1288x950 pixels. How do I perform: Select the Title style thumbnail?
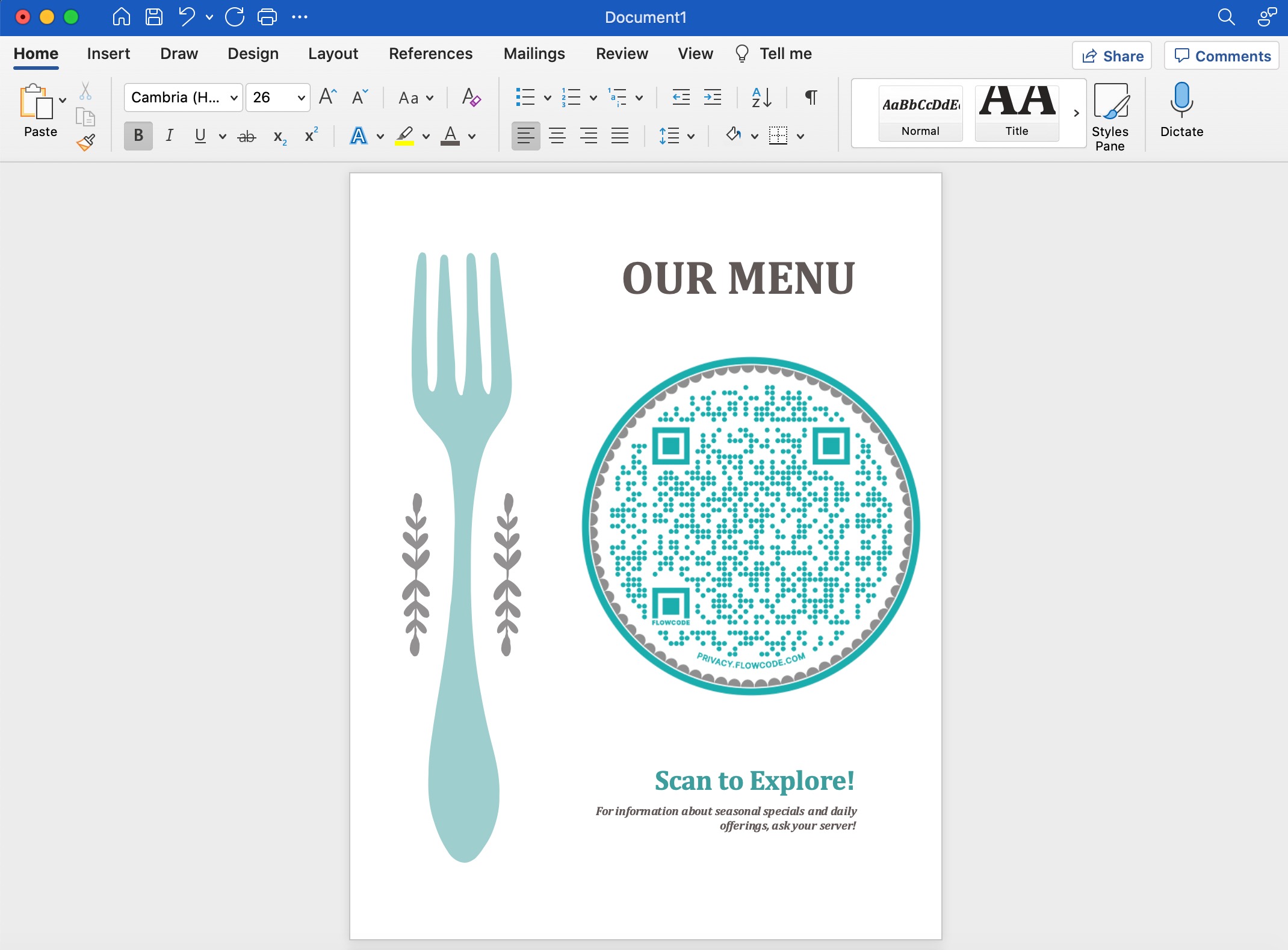pos(1017,112)
